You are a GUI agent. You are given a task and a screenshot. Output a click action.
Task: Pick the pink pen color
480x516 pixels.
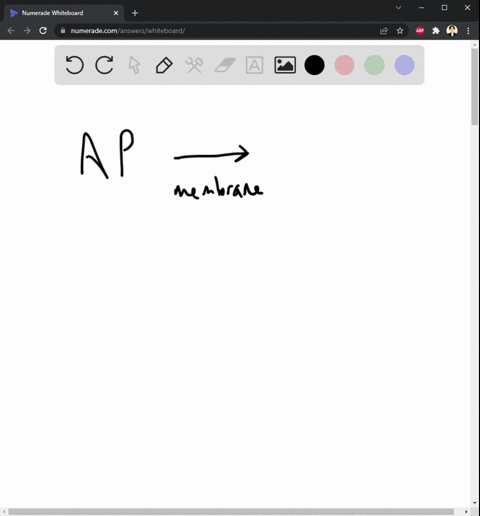344,65
